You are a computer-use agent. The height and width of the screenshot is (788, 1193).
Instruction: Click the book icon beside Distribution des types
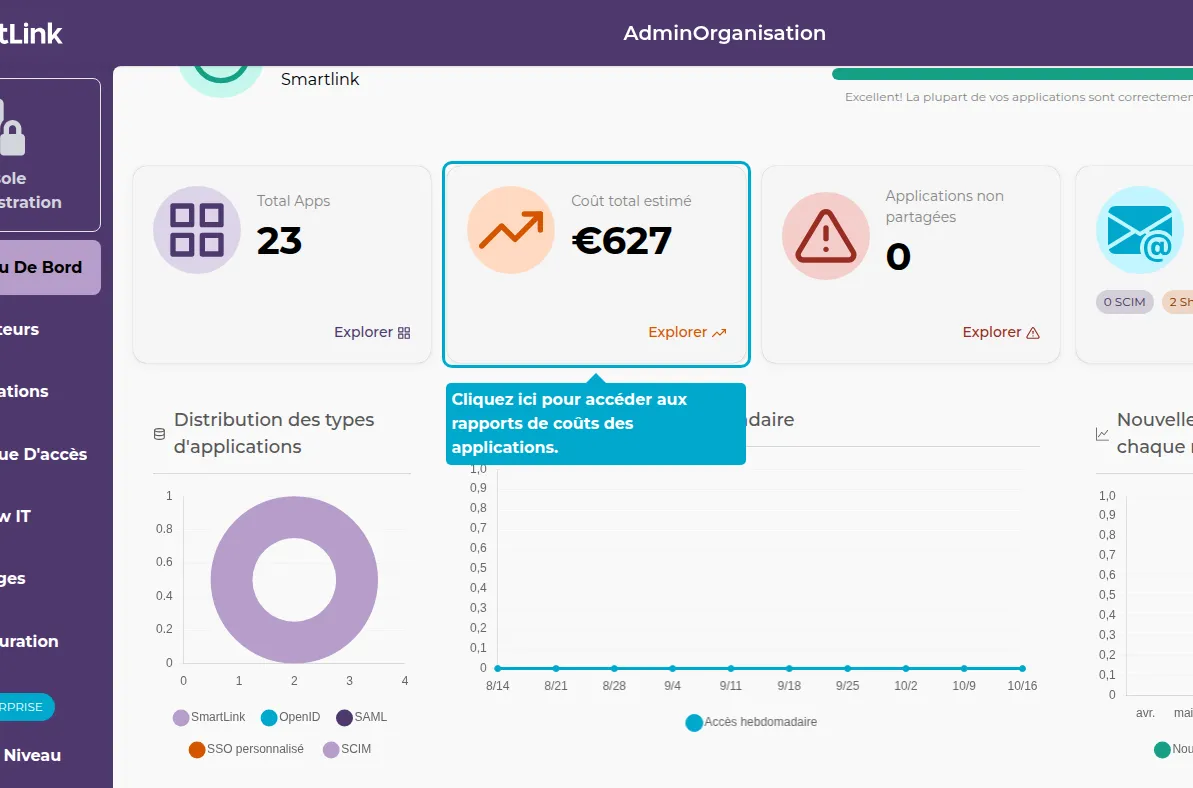click(x=158, y=433)
